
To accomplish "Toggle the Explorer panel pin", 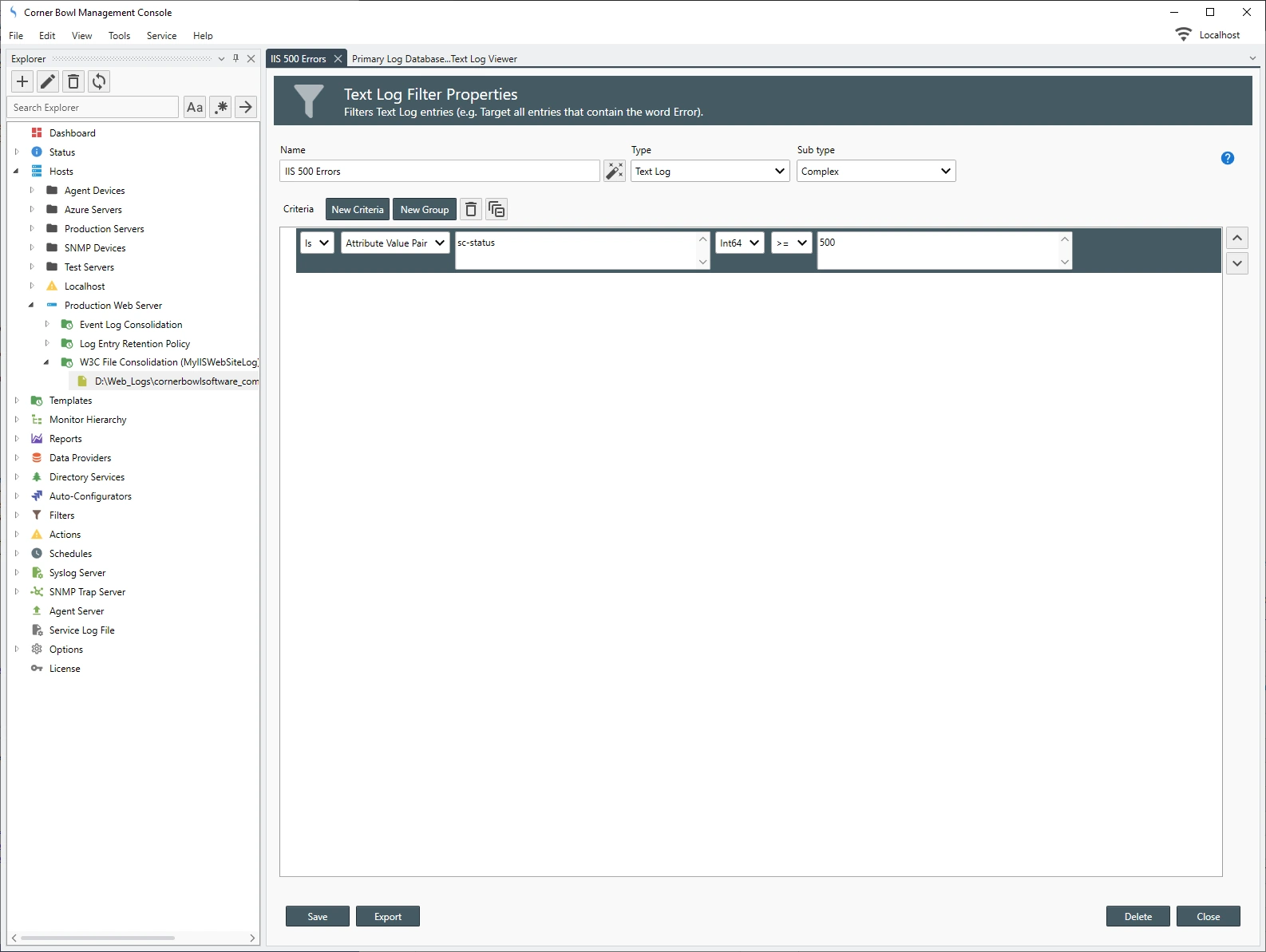I will 235,59.
